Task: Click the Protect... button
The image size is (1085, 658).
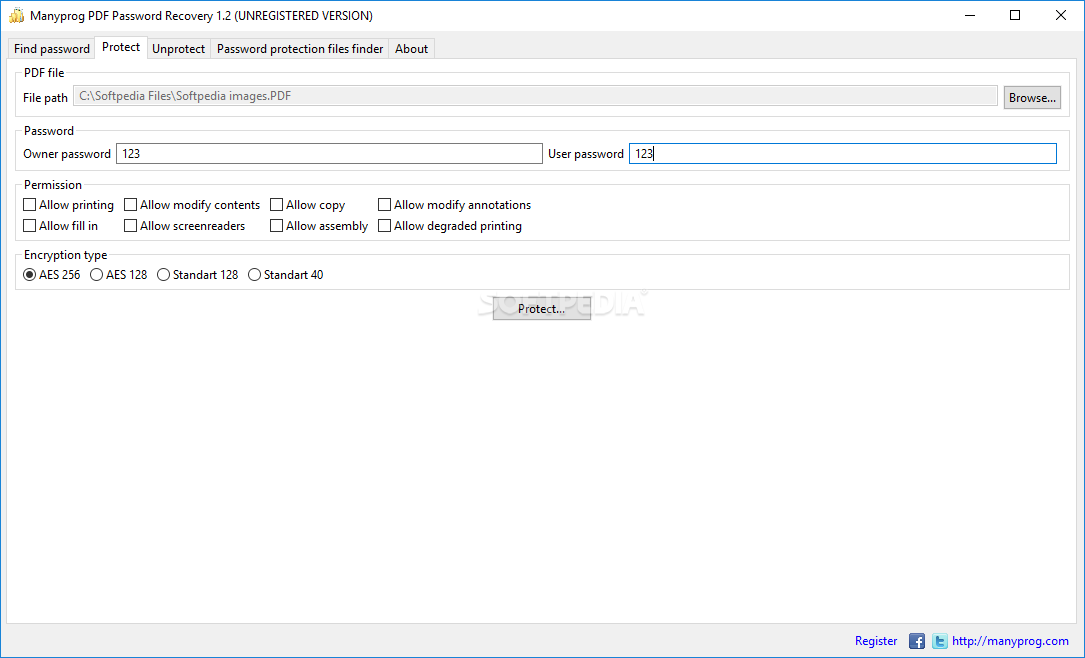Action: click(x=542, y=309)
